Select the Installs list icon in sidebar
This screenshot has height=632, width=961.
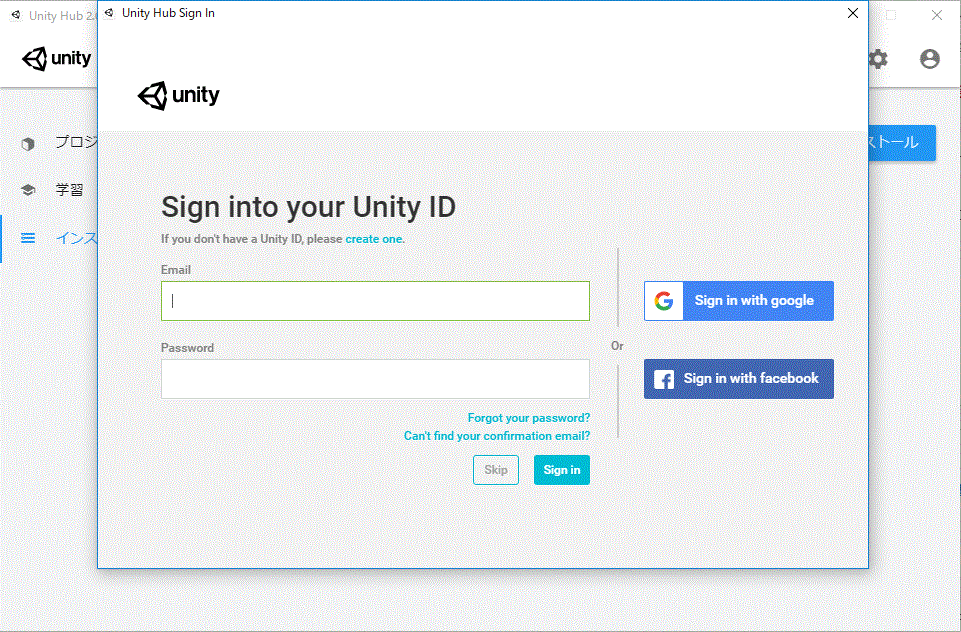pos(28,238)
